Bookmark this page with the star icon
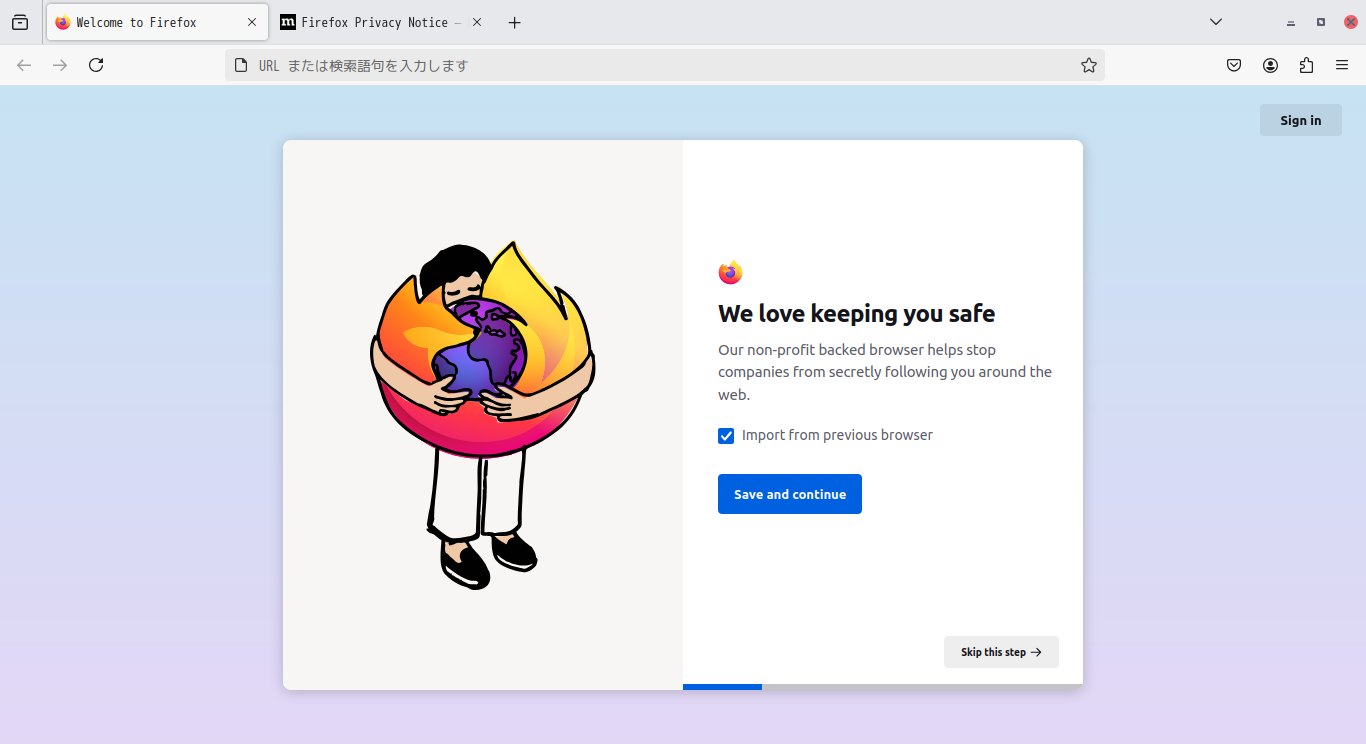 [x=1089, y=65]
